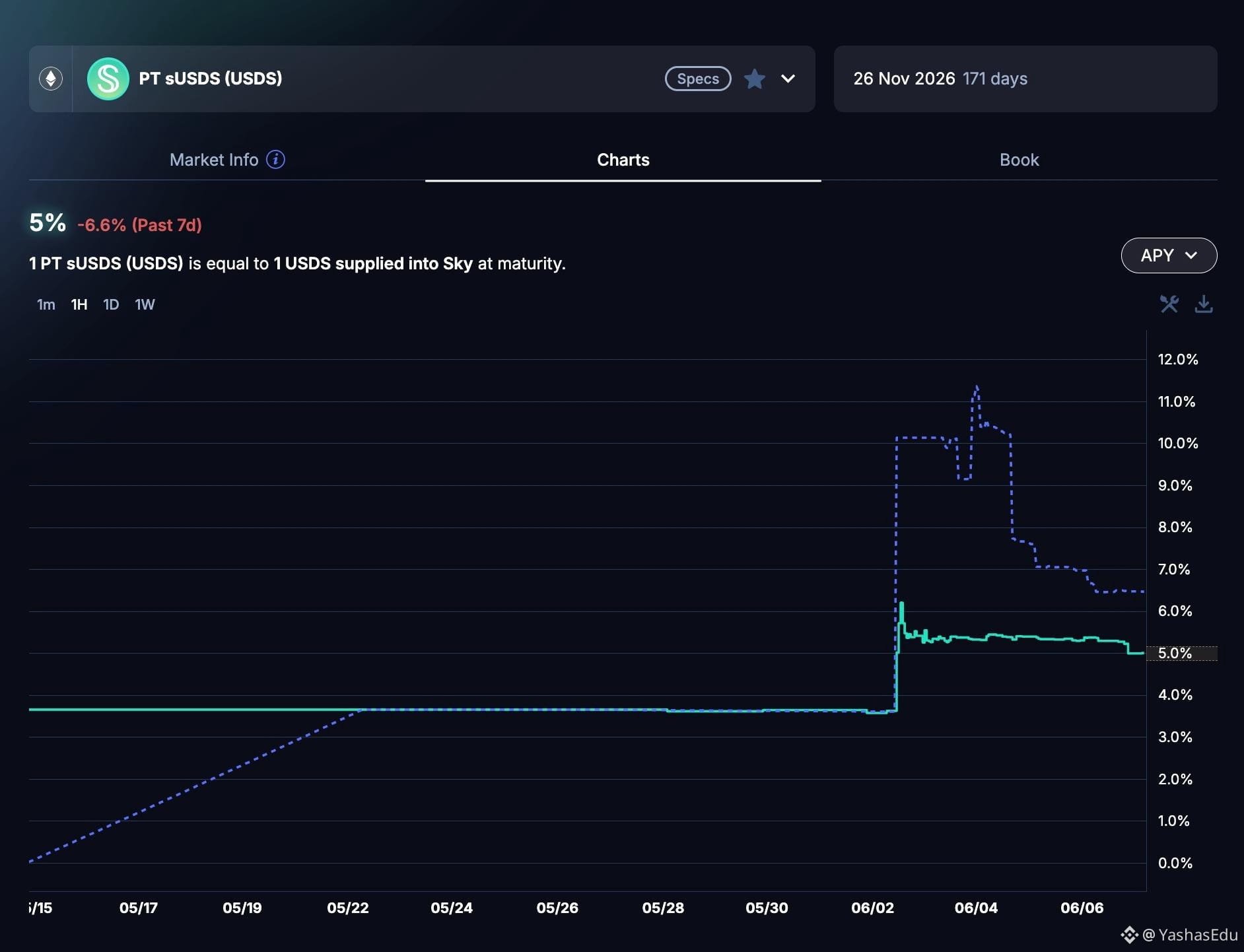1244x952 pixels.
Task: Click the sUSDS token logo
Action: (108, 79)
